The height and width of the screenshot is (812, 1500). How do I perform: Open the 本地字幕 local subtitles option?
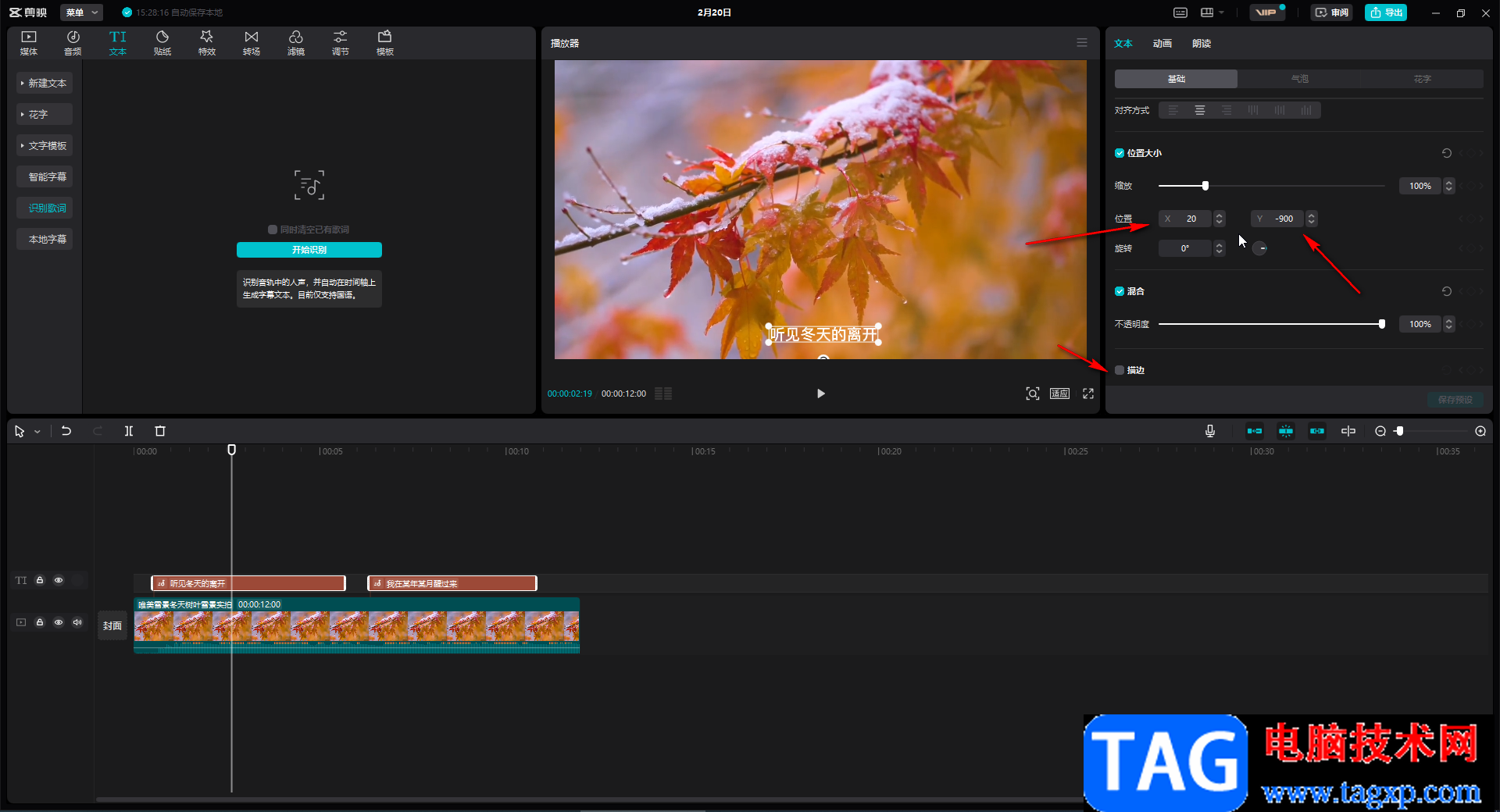point(45,239)
